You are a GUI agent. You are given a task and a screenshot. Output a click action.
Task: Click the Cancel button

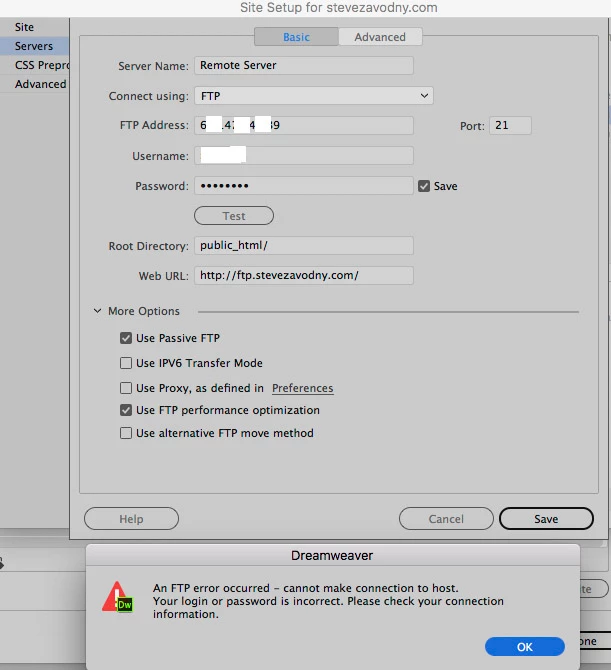coord(446,519)
